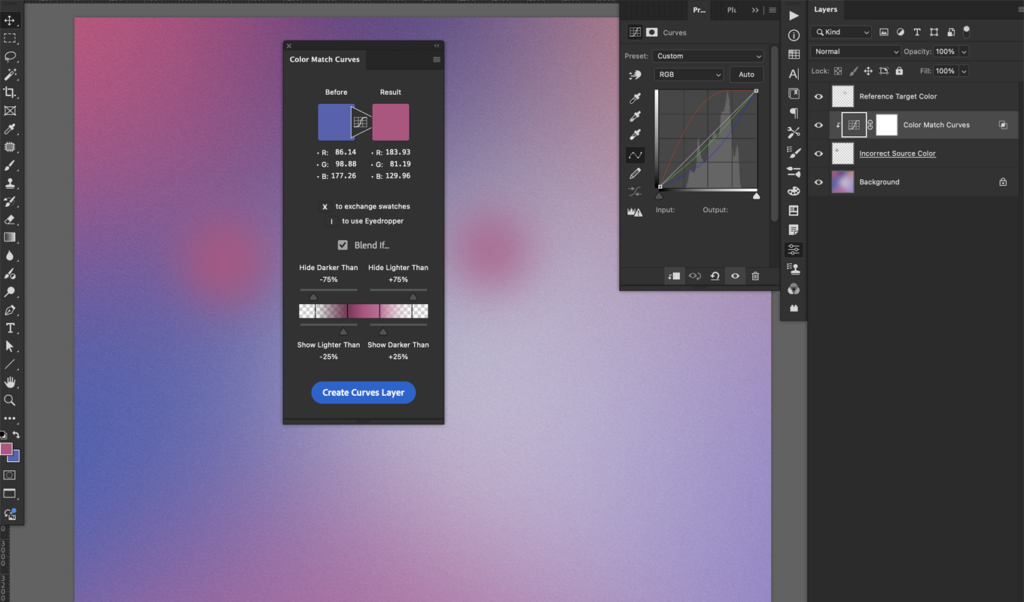Toggle visibility of Incorrect Source Color layer
1024x602 pixels.
click(819, 154)
